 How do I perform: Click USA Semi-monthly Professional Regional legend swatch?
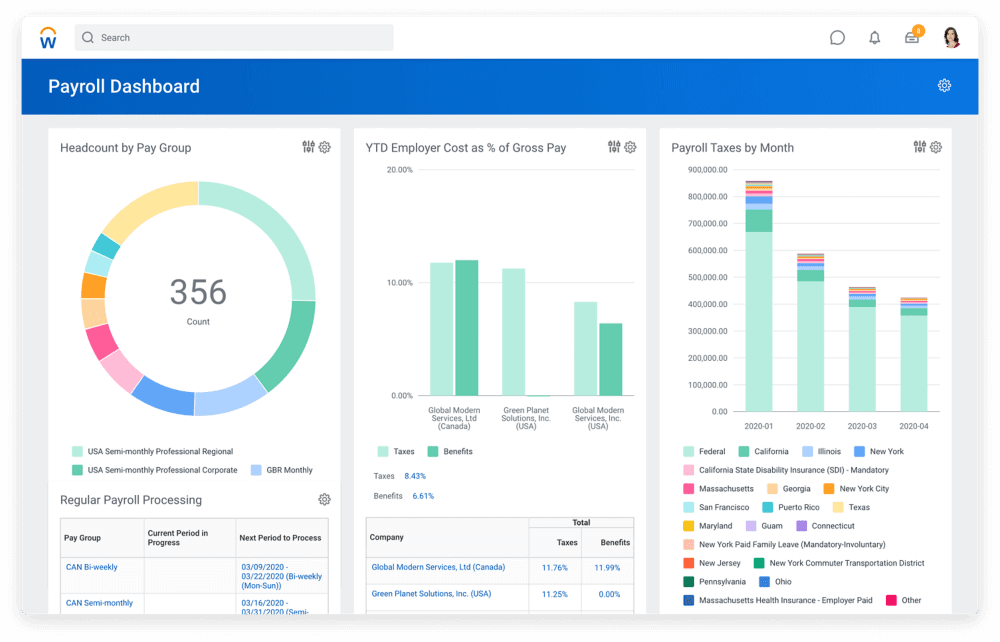point(77,451)
